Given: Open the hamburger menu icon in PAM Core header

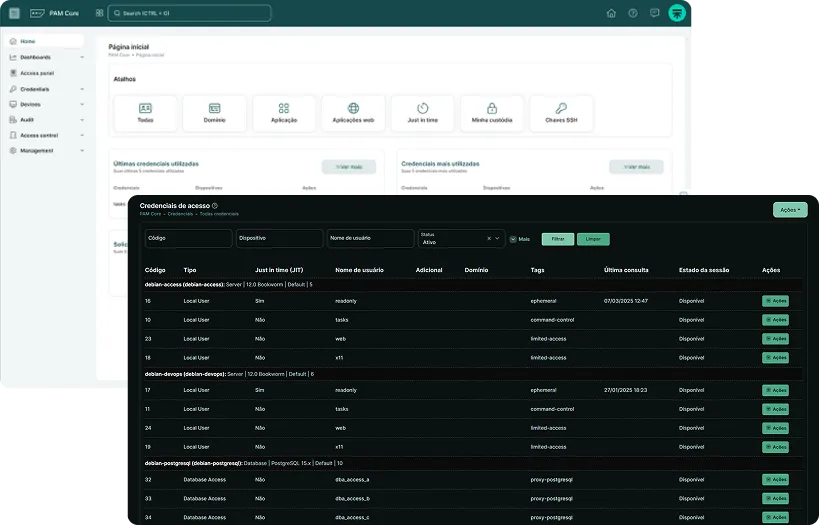Looking at the screenshot, I should tap(14, 13).
